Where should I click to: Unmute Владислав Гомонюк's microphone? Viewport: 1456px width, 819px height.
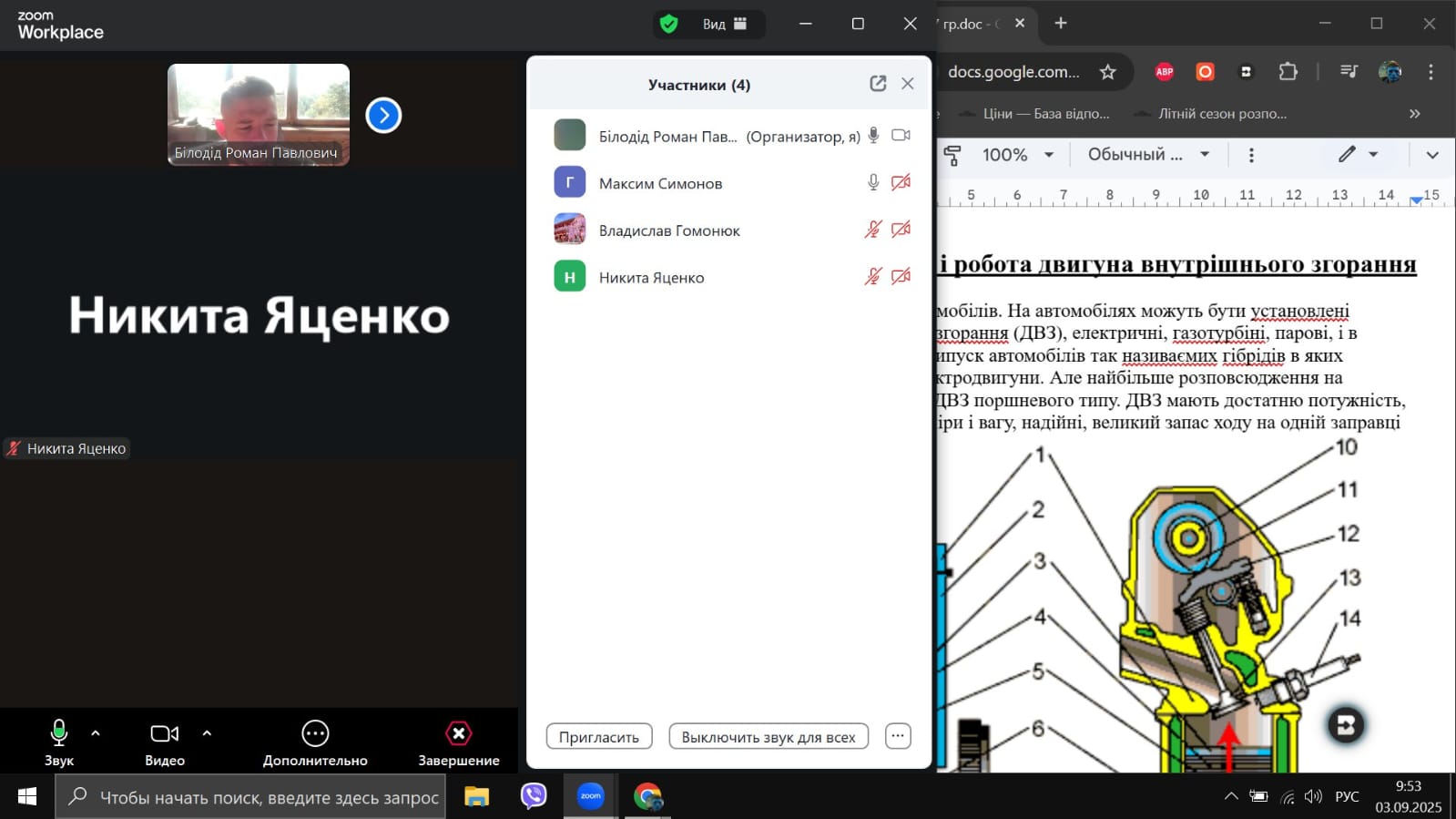(872, 230)
